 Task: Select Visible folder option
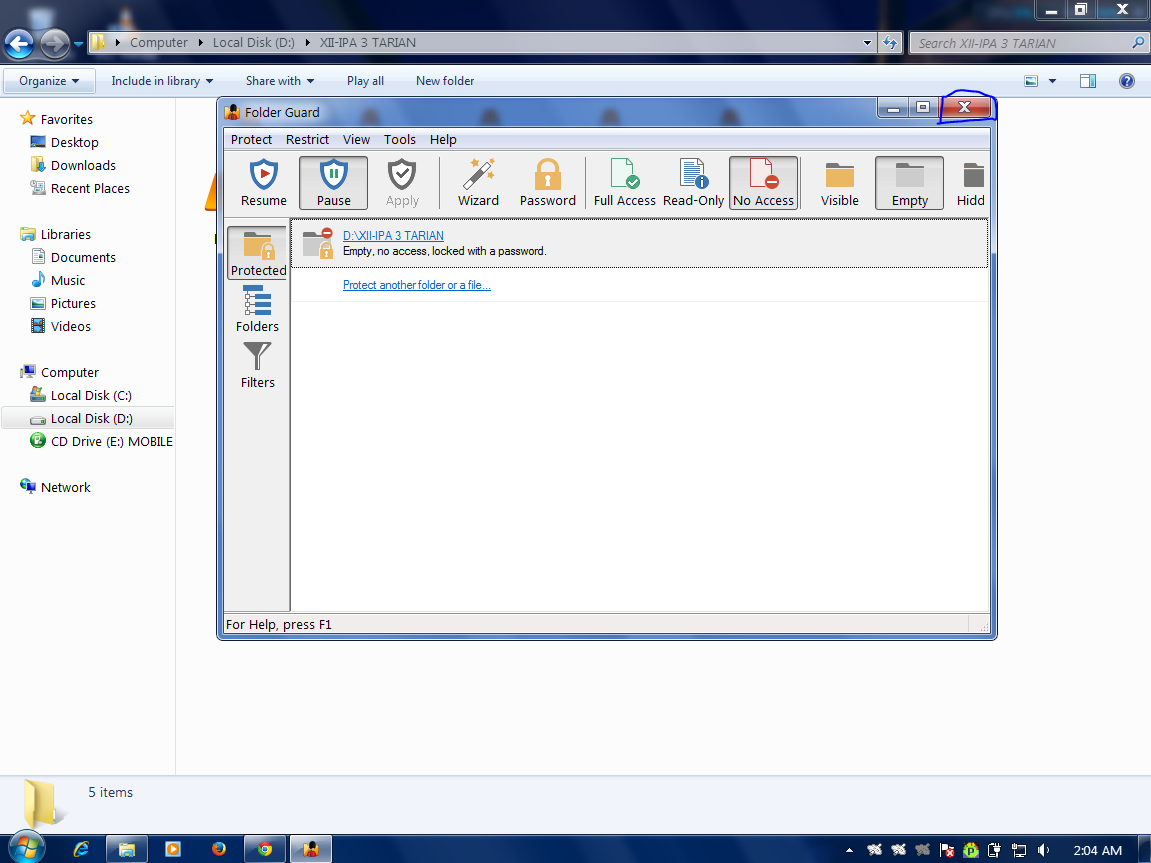840,183
